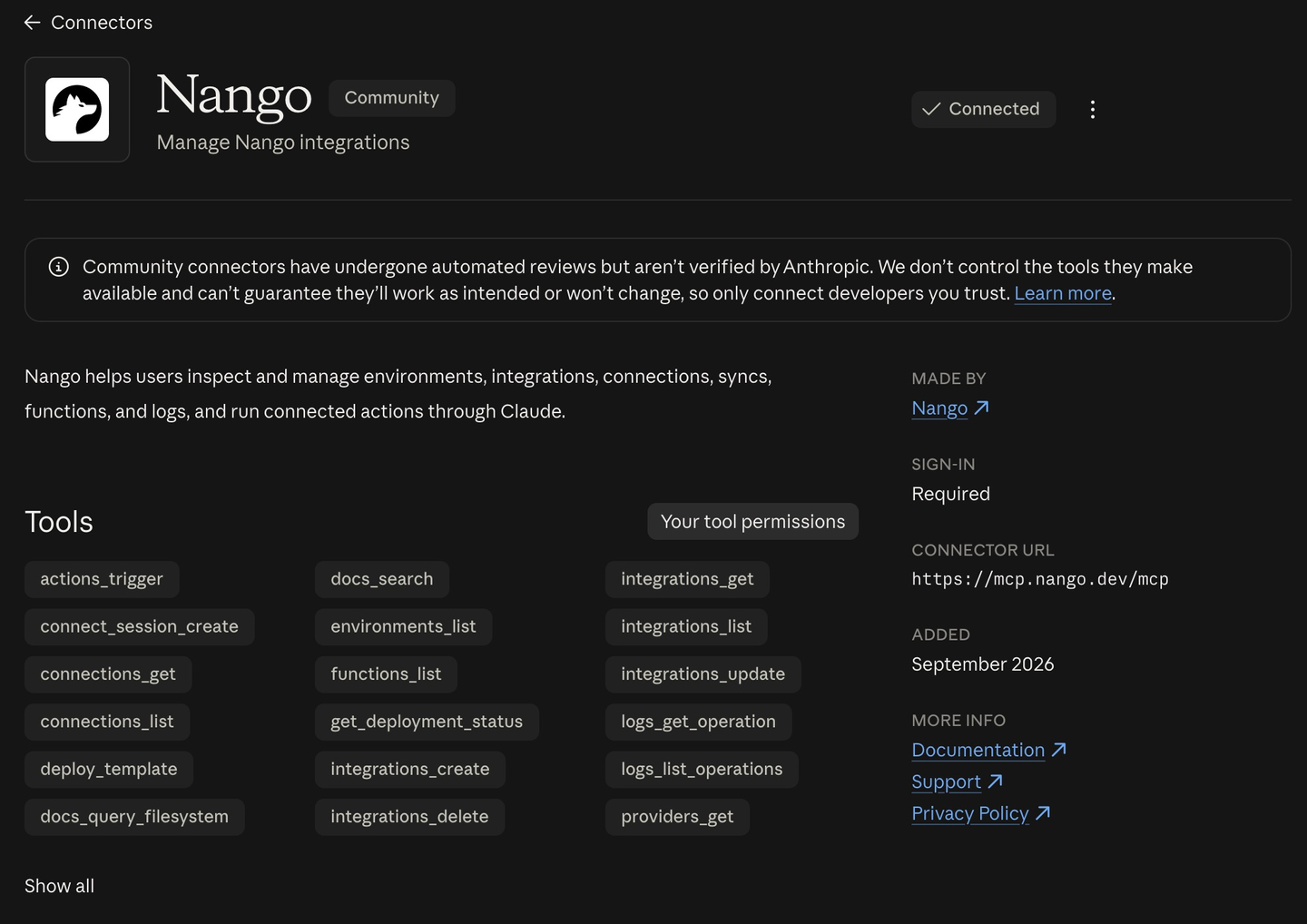Click the Community badge

tap(392, 98)
